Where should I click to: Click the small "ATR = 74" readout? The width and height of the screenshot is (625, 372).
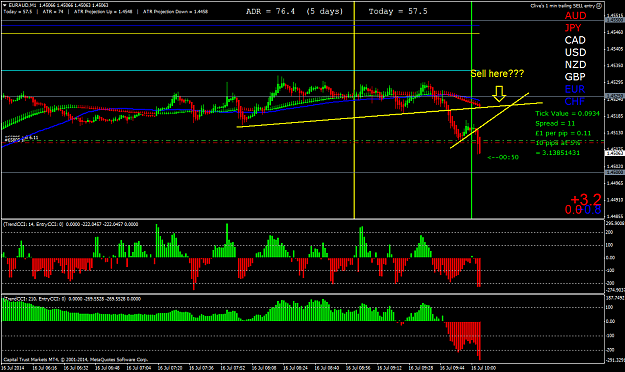tap(53, 12)
